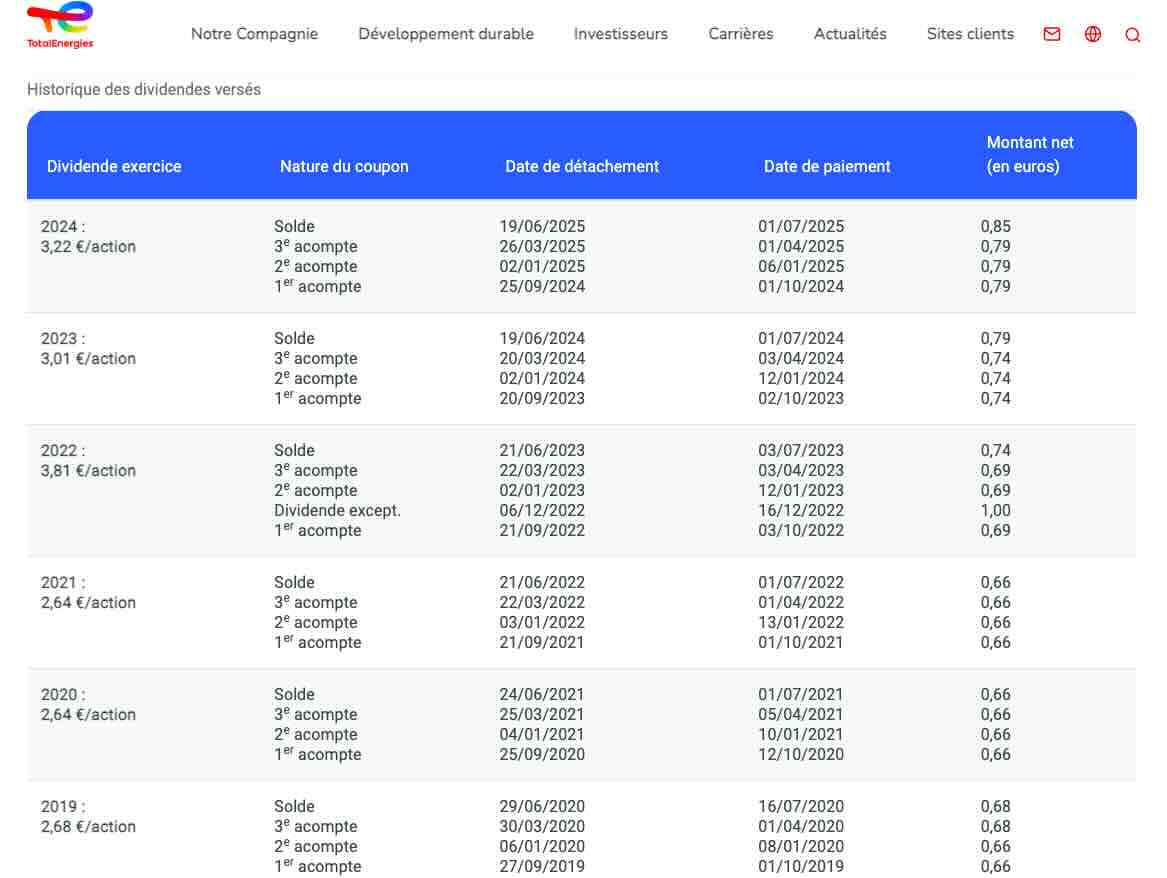Open Sites clients menu
Viewport: 1167px width, 878px height.
click(970, 34)
